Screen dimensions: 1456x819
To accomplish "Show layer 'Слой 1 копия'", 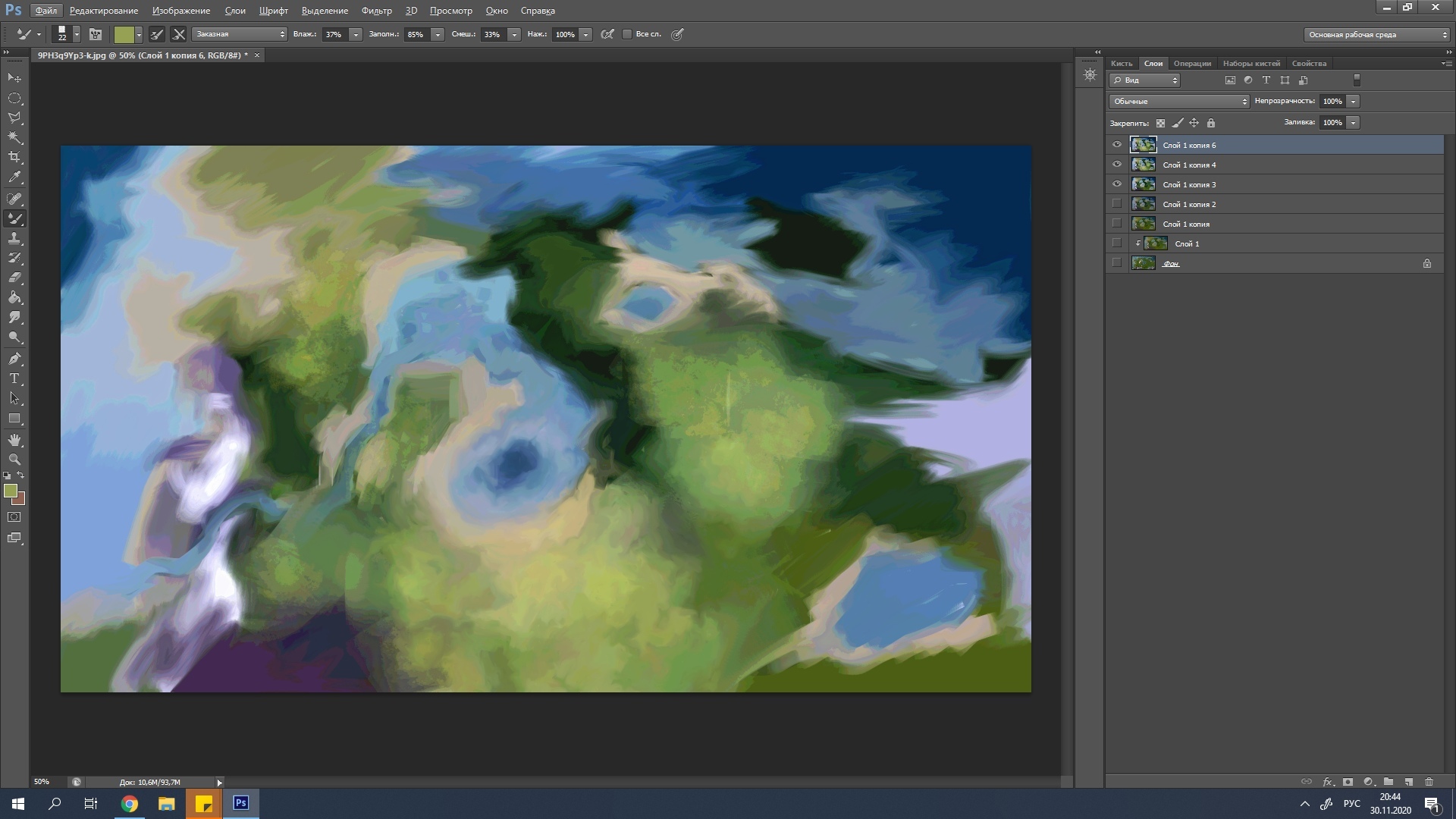I will (1116, 223).
